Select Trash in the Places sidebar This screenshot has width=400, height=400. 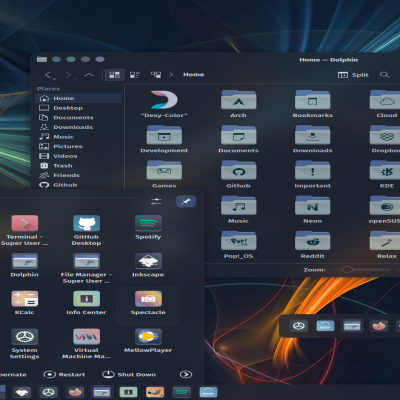click(x=79, y=166)
